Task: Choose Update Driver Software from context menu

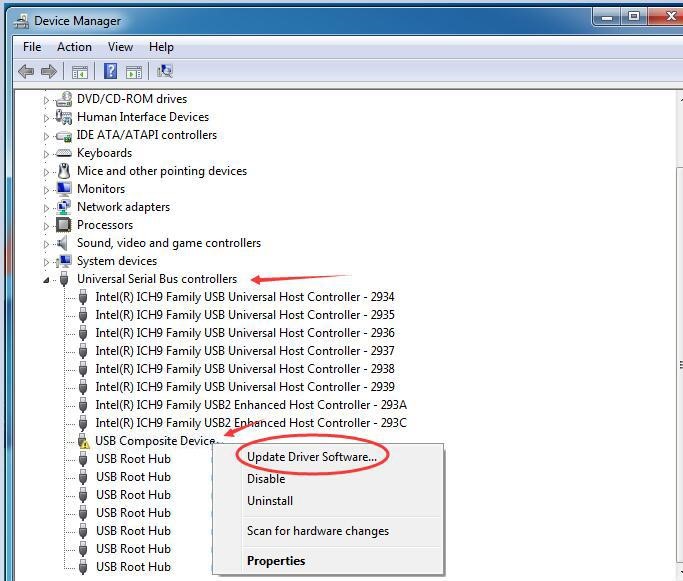Action: (x=312, y=457)
